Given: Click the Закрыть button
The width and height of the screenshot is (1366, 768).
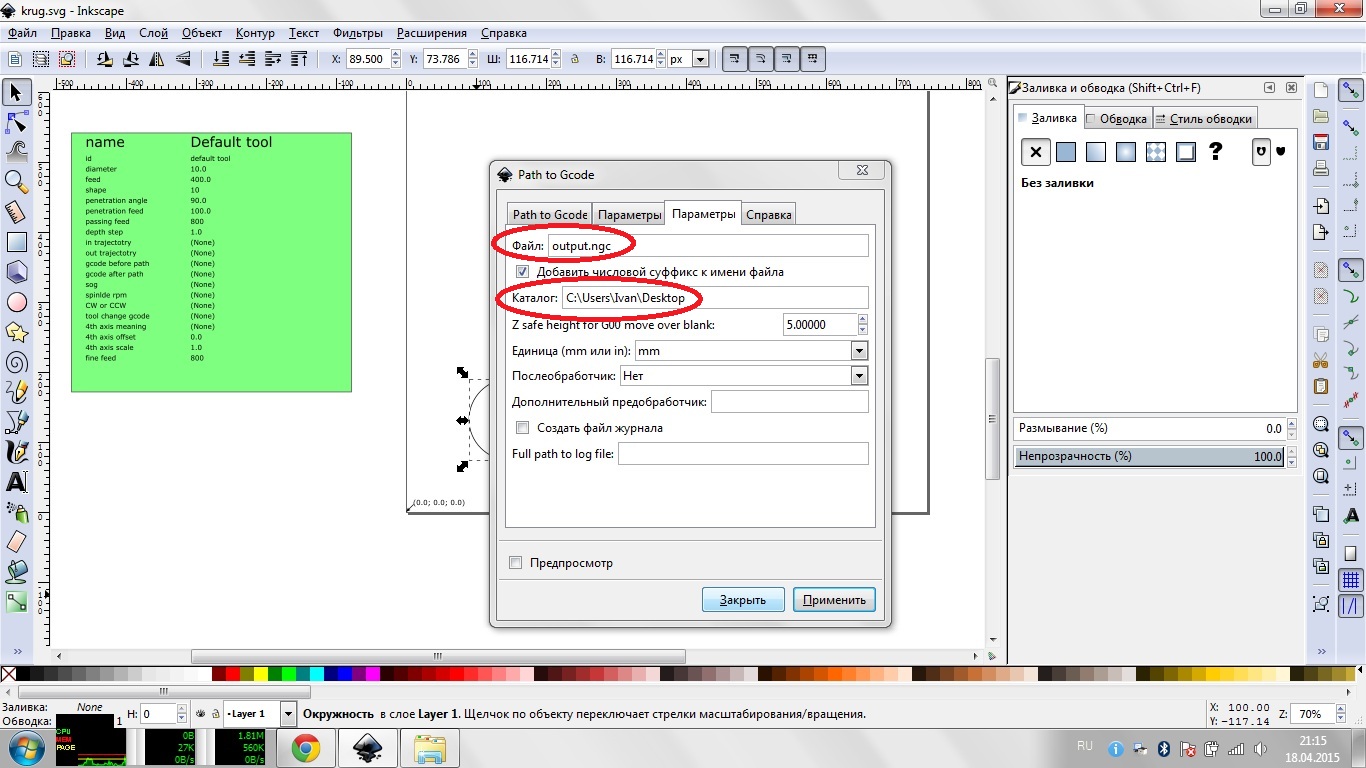Looking at the screenshot, I should click(743, 600).
